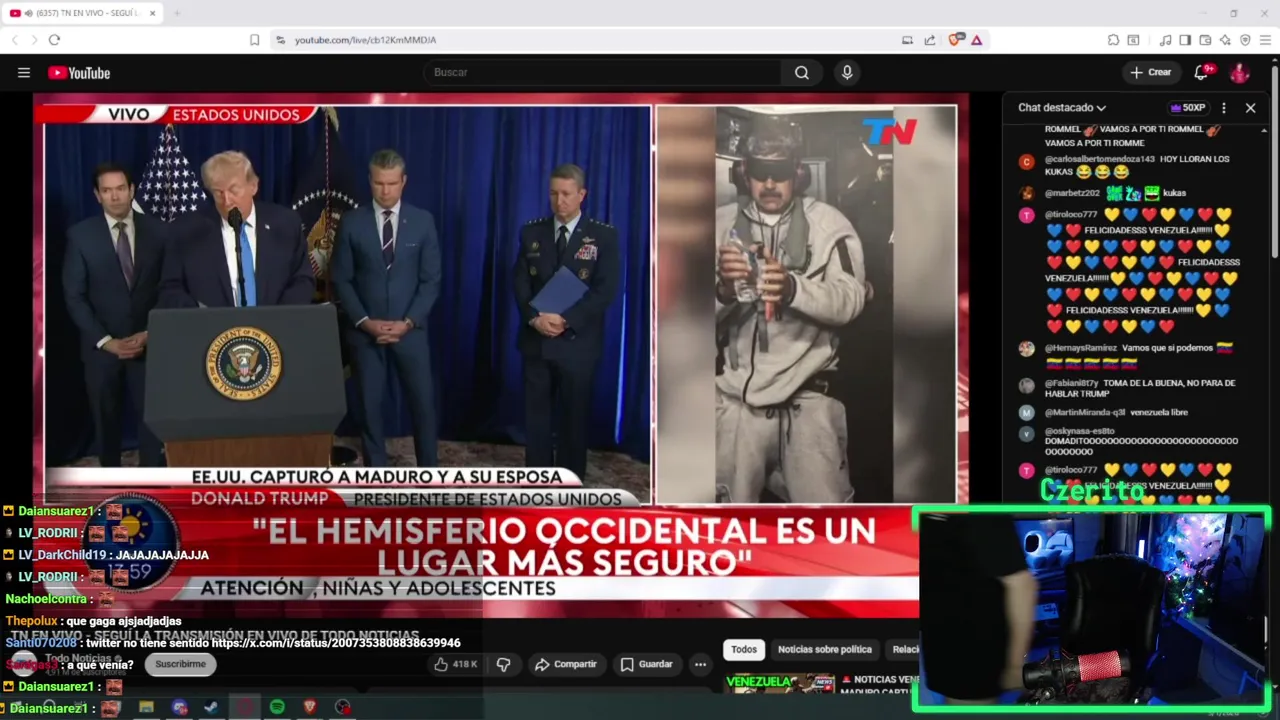Close the live chat panel

point(1250,107)
